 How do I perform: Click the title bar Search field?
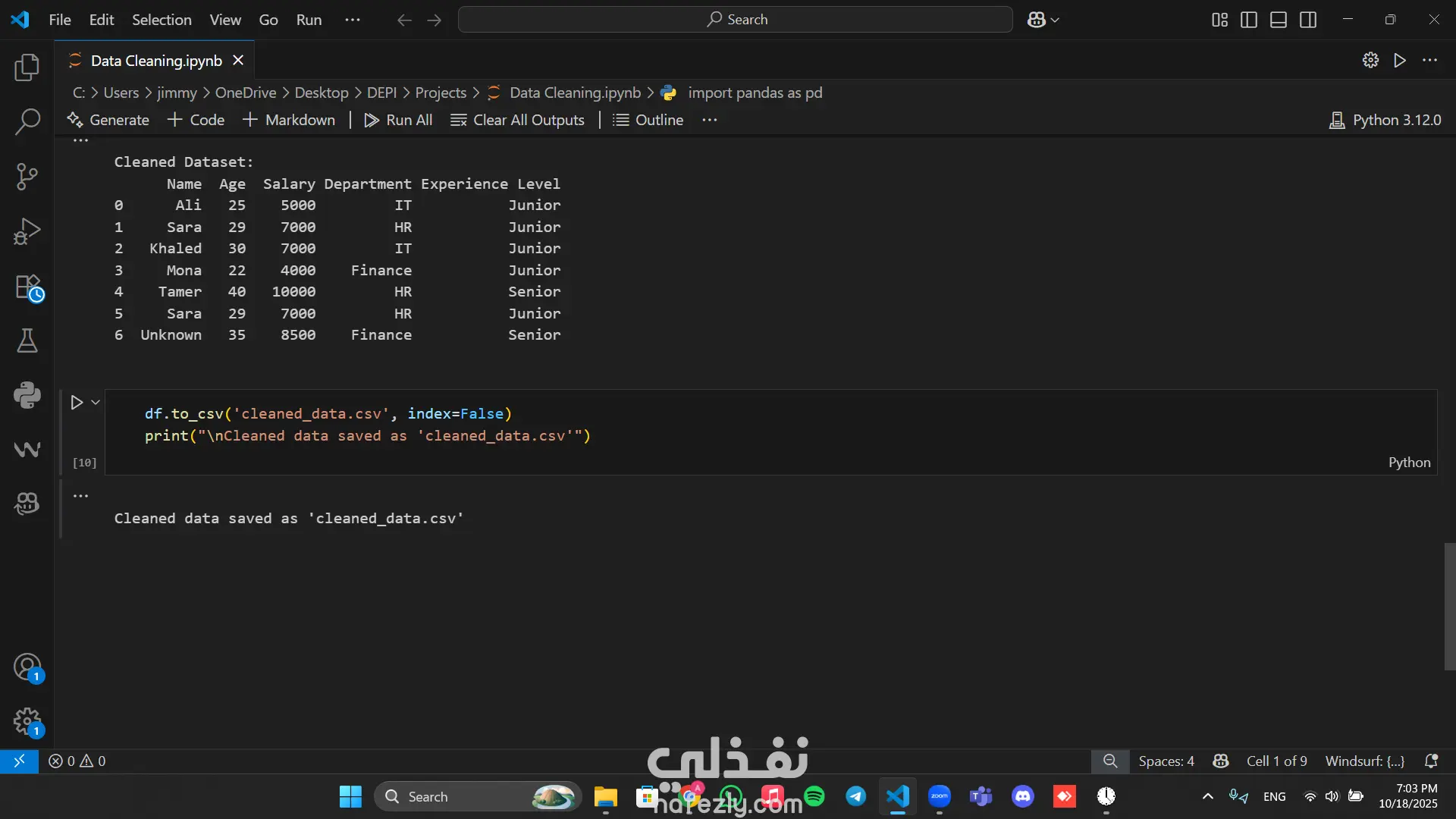(735, 20)
